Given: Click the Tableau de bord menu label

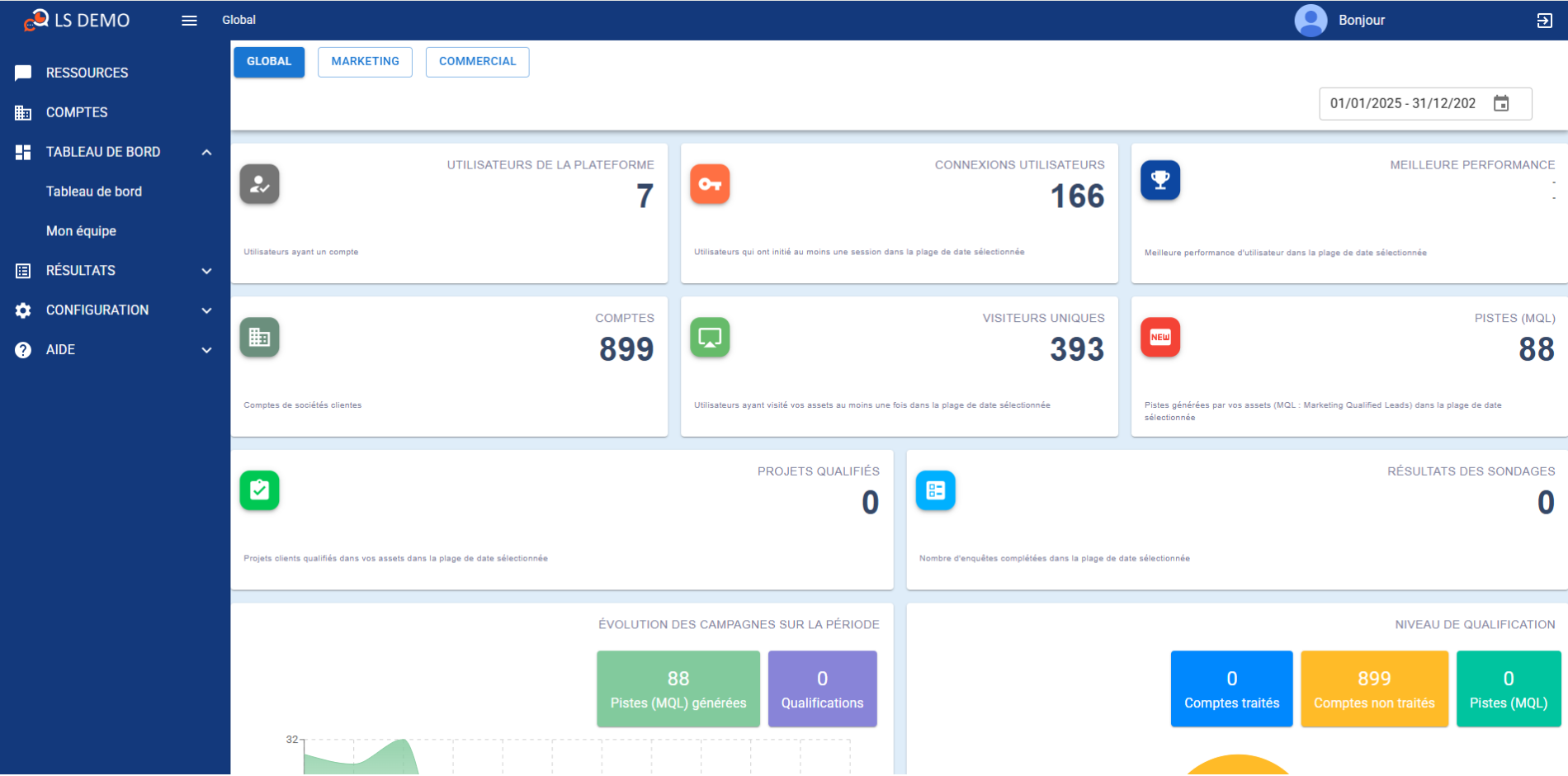Looking at the screenshot, I should tap(103, 152).
